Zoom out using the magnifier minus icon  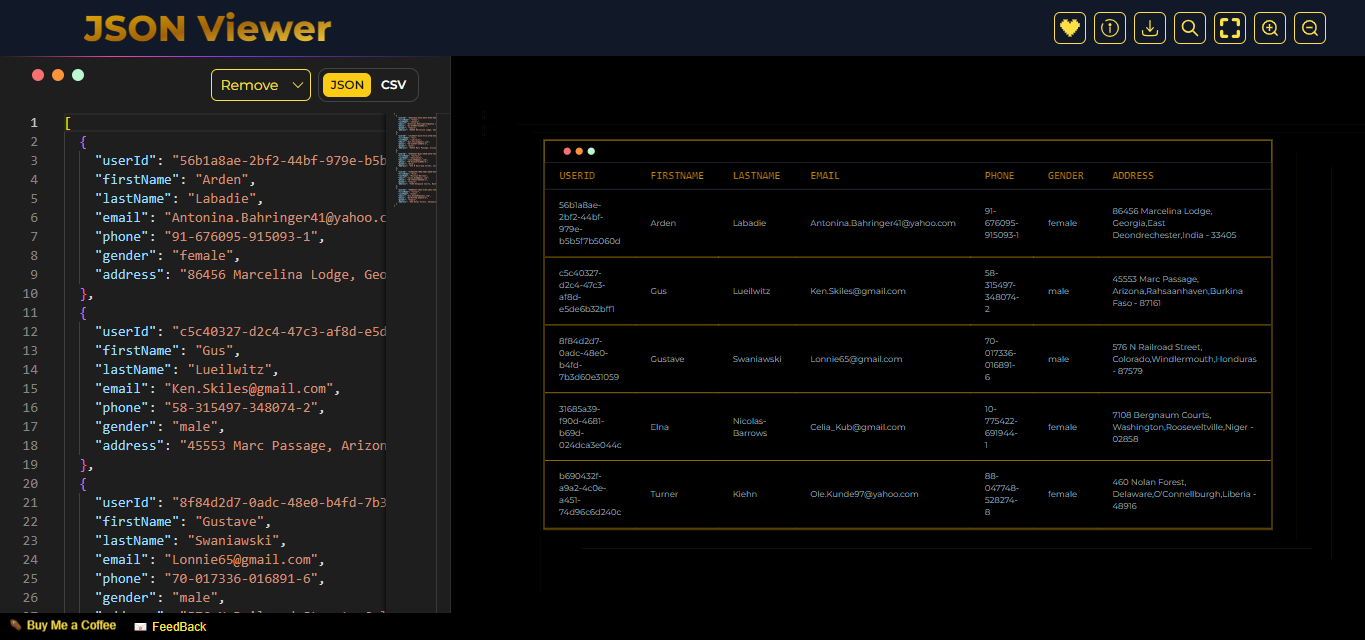tap(1309, 28)
